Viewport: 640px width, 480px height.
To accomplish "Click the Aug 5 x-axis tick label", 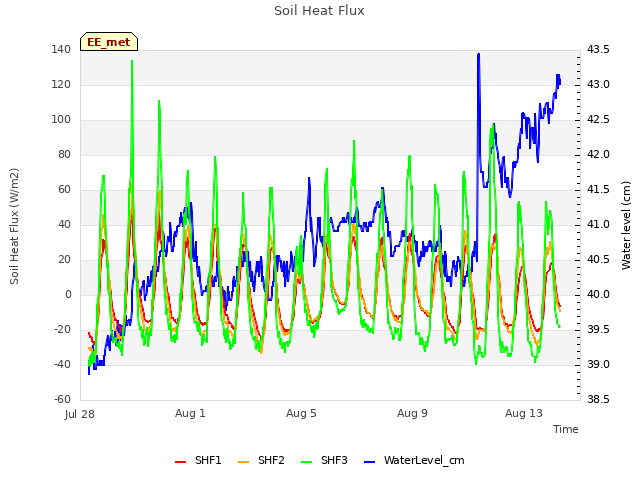I will tap(301, 413).
